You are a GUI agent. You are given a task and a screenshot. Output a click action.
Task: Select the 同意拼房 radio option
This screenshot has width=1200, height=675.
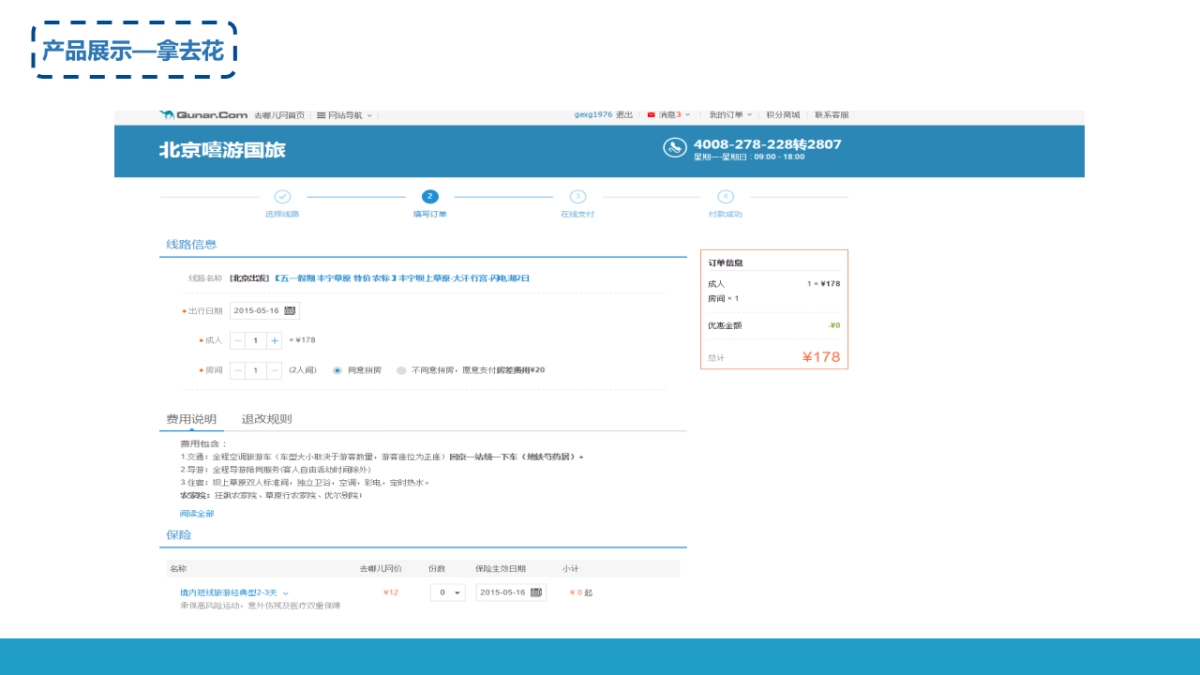coord(338,368)
